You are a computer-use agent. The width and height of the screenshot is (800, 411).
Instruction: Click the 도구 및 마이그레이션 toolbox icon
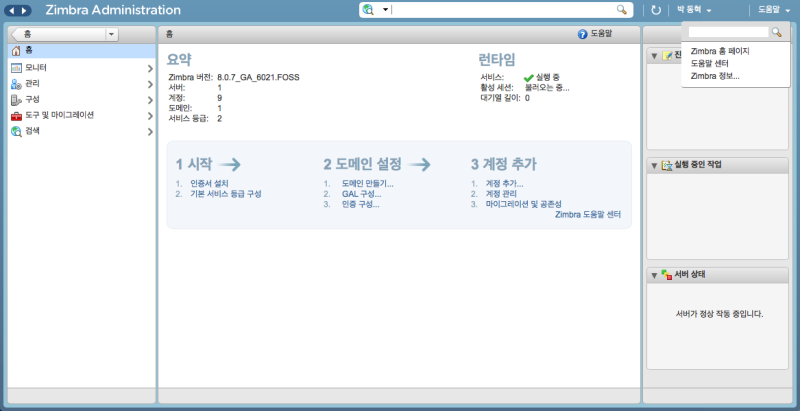[16, 116]
